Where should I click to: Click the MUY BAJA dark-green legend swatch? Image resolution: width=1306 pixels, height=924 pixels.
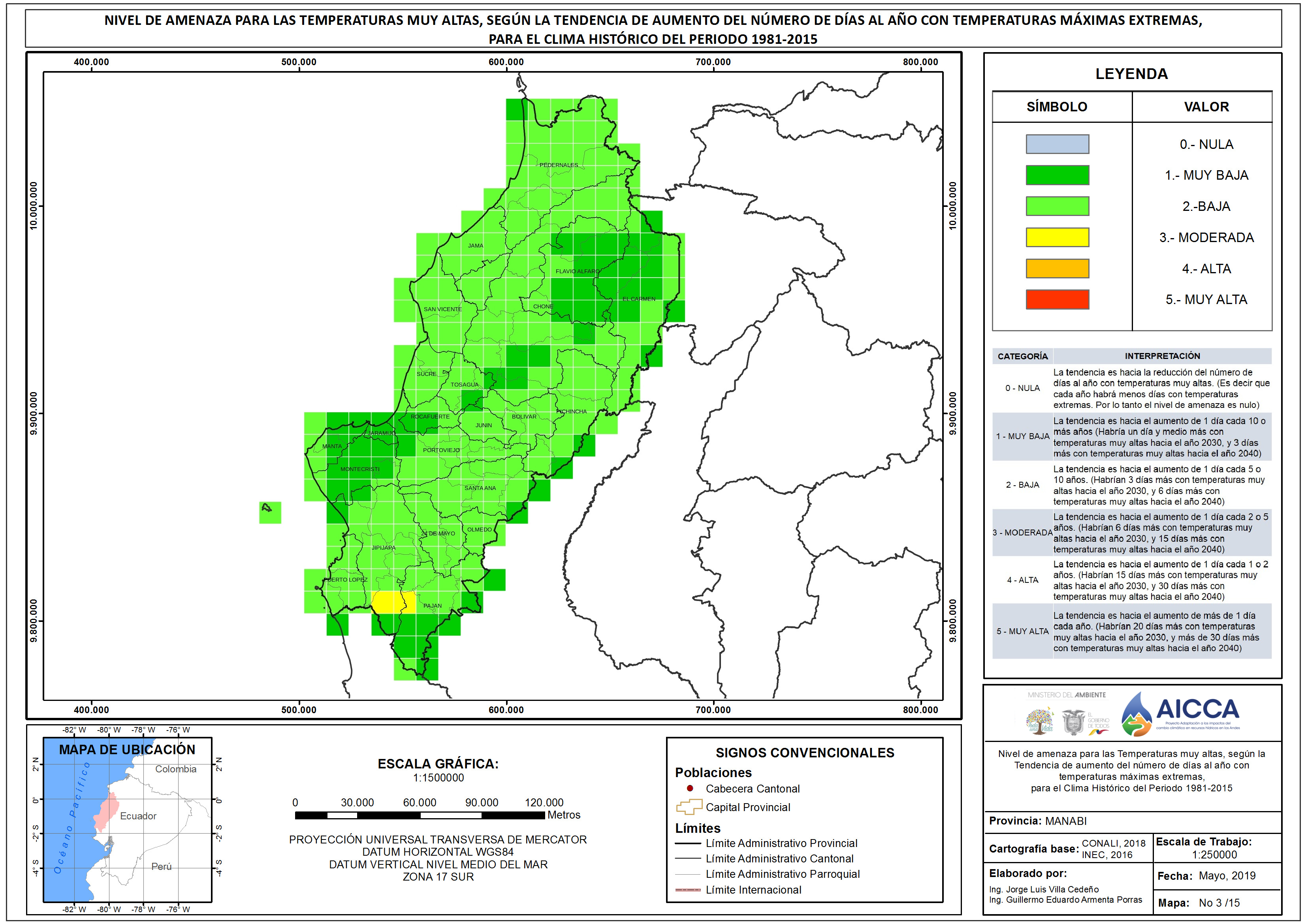pos(1057,175)
